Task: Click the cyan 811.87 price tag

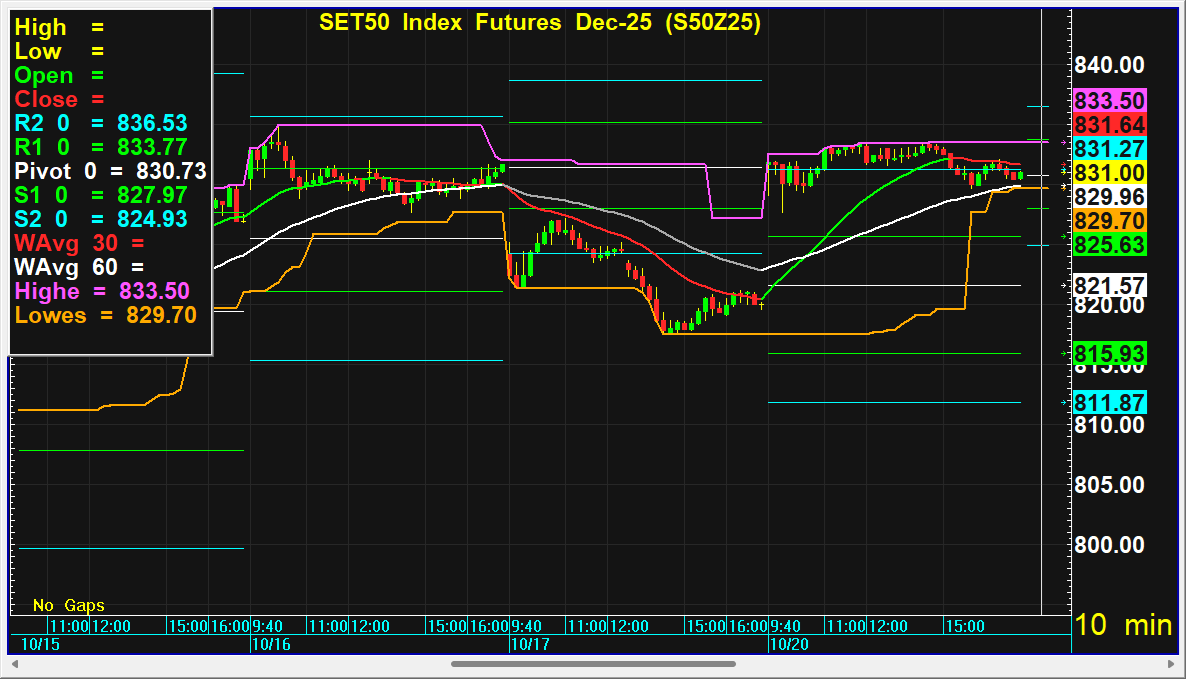Action: point(1109,402)
